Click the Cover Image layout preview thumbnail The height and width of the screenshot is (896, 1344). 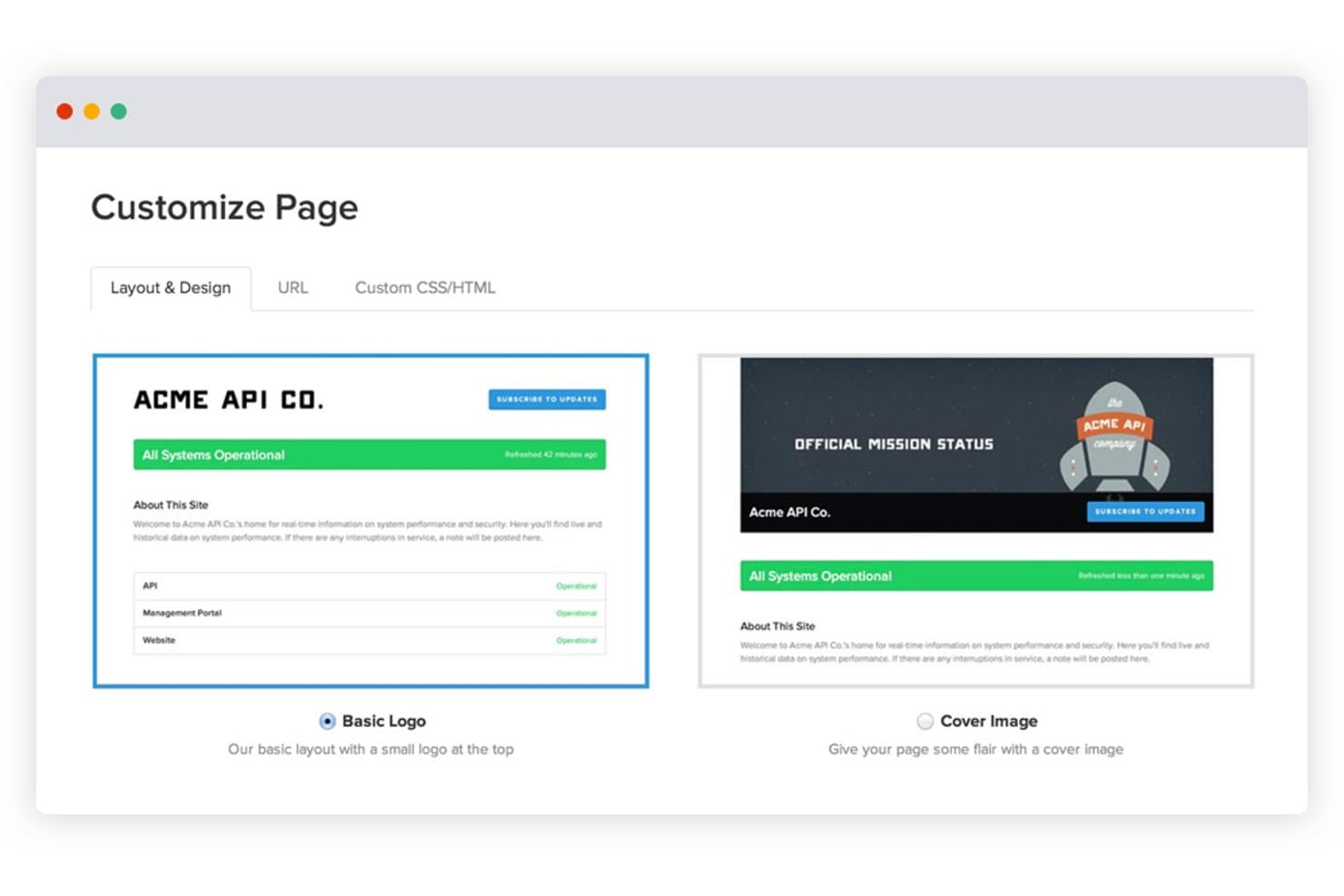click(976, 521)
